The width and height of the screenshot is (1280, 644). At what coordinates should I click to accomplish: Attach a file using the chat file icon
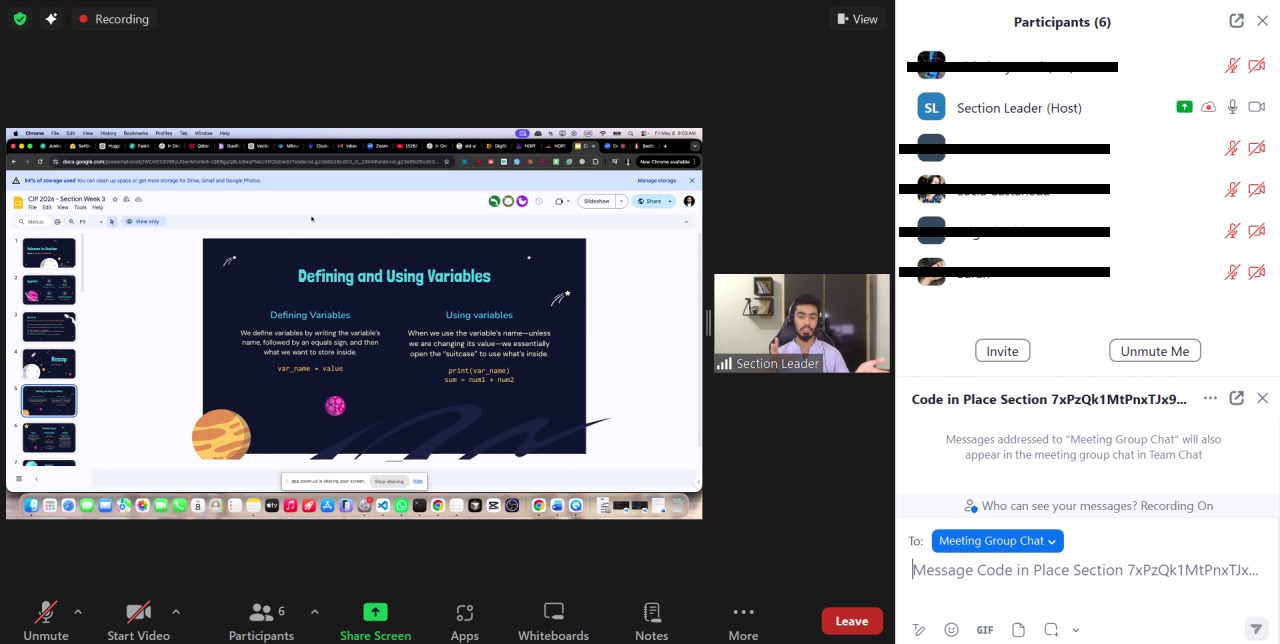pos(1018,630)
